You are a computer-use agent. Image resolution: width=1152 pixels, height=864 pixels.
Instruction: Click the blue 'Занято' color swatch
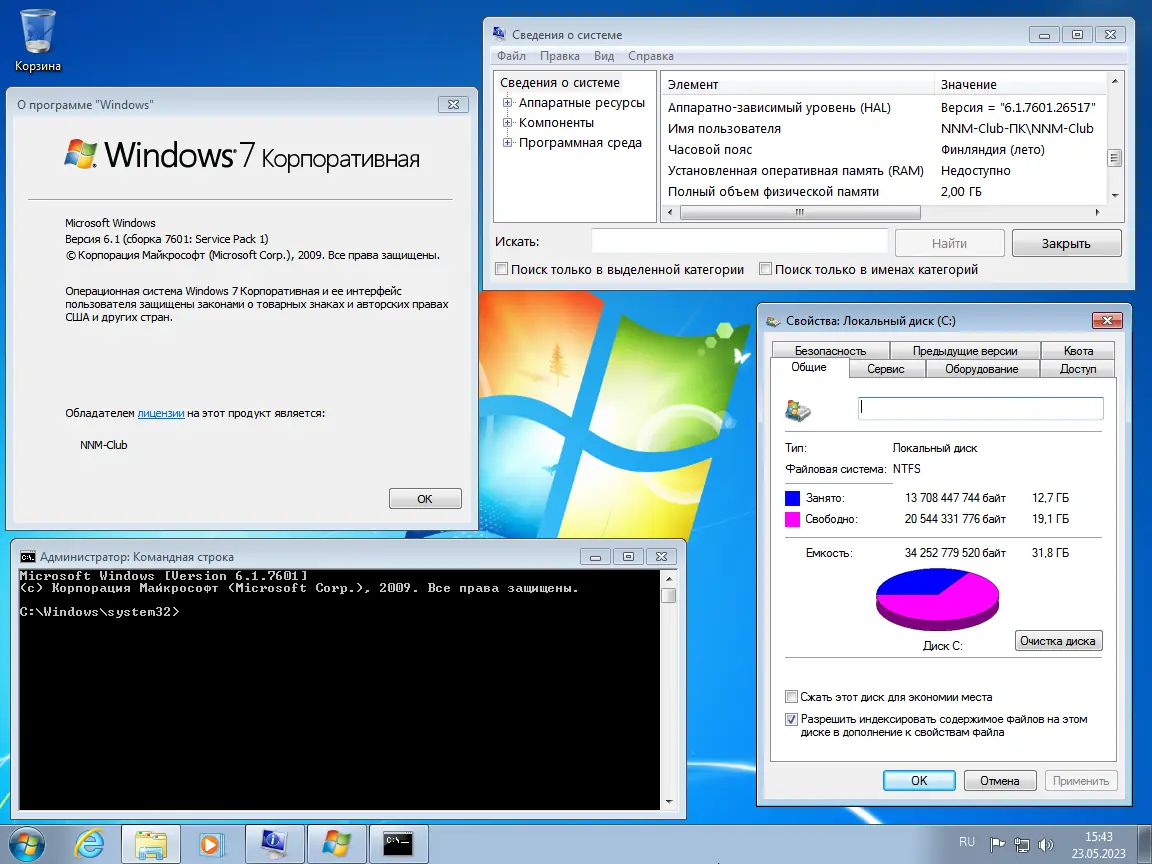[792, 498]
